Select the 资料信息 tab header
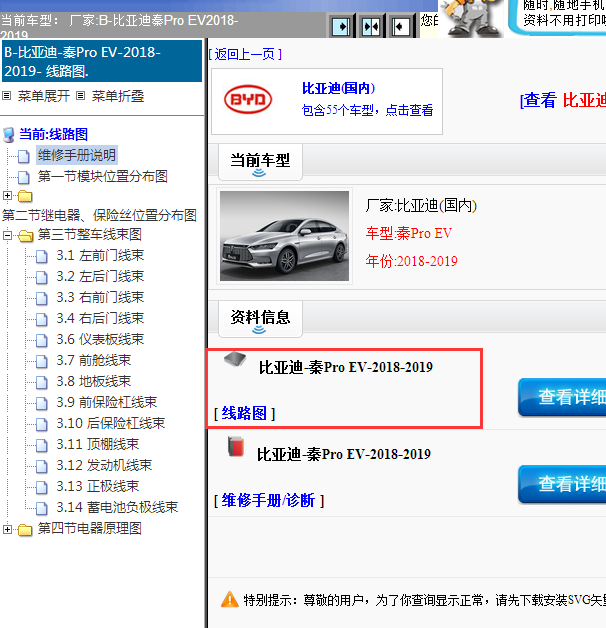Image resolution: width=606 pixels, height=628 pixels. click(260, 319)
